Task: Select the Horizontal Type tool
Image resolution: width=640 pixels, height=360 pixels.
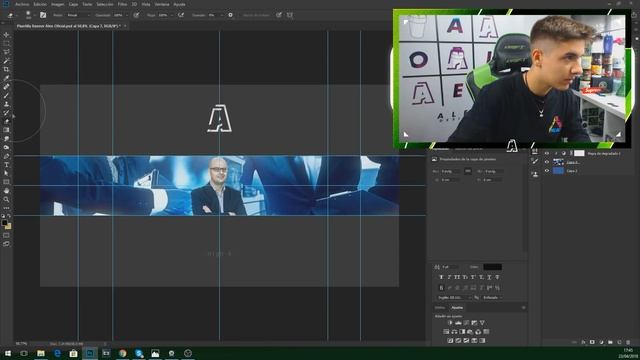Action: (x=6, y=164)
